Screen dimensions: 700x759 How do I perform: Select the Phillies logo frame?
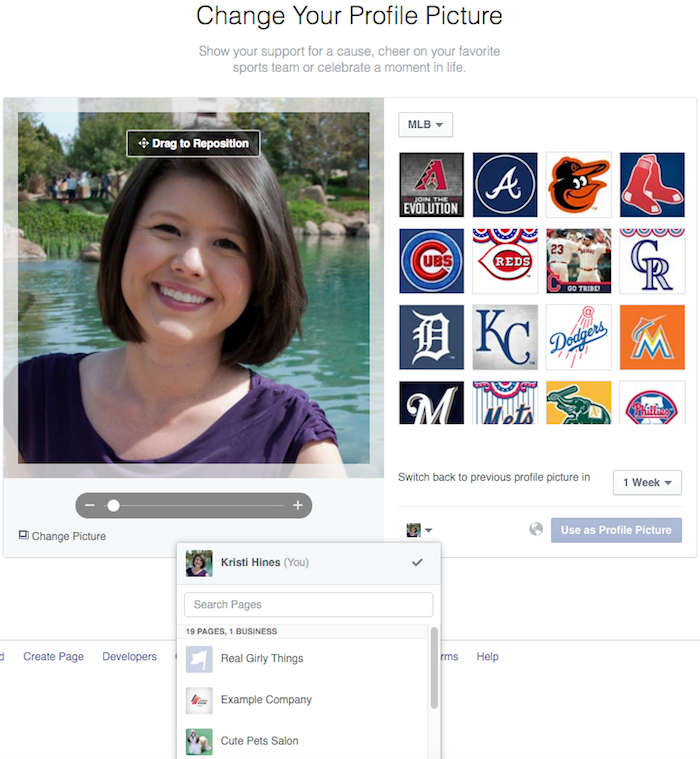652,403
